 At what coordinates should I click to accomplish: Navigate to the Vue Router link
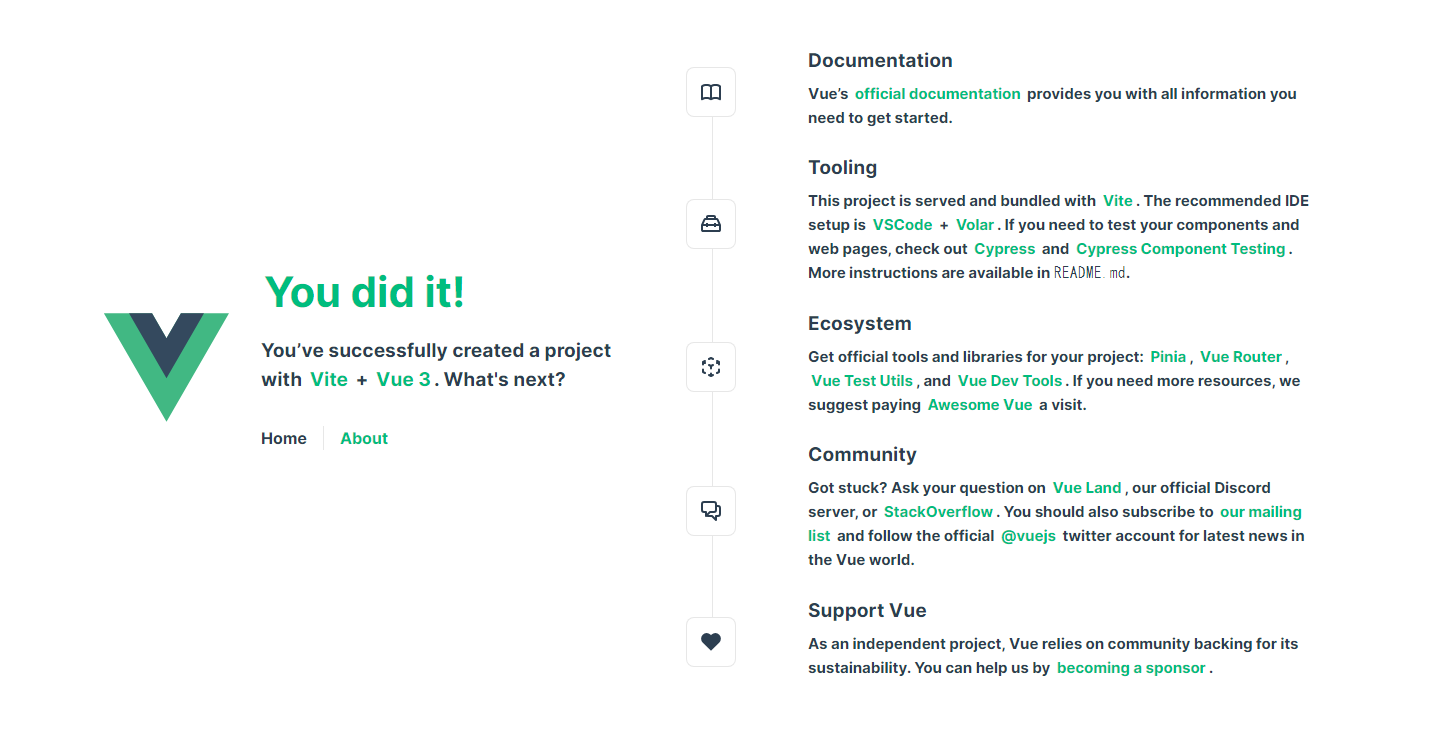(1241, 357)
